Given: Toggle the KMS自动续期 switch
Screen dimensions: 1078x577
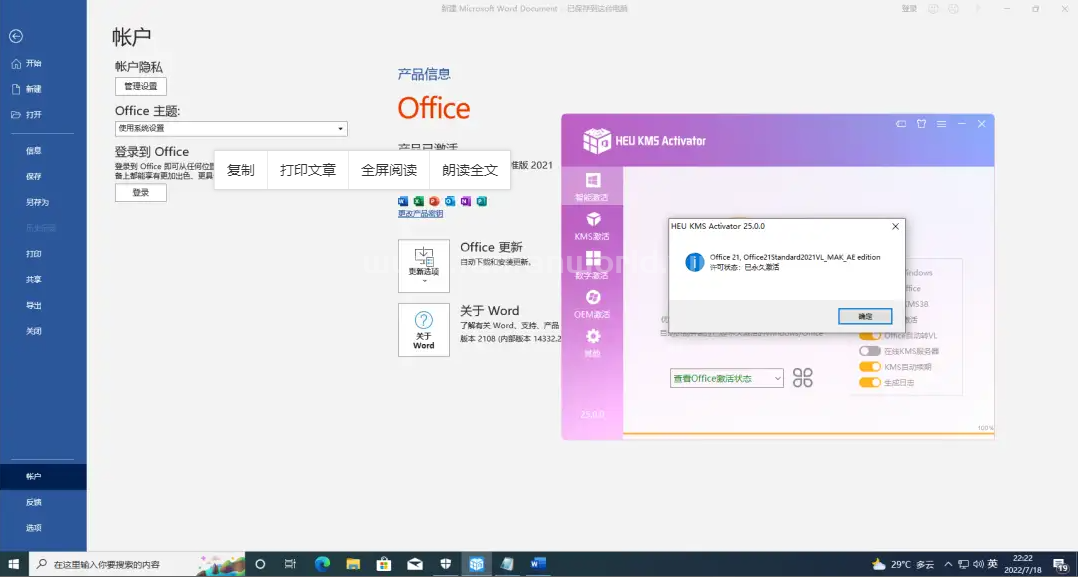Looking at the screenshot, I should click(870, 367).
